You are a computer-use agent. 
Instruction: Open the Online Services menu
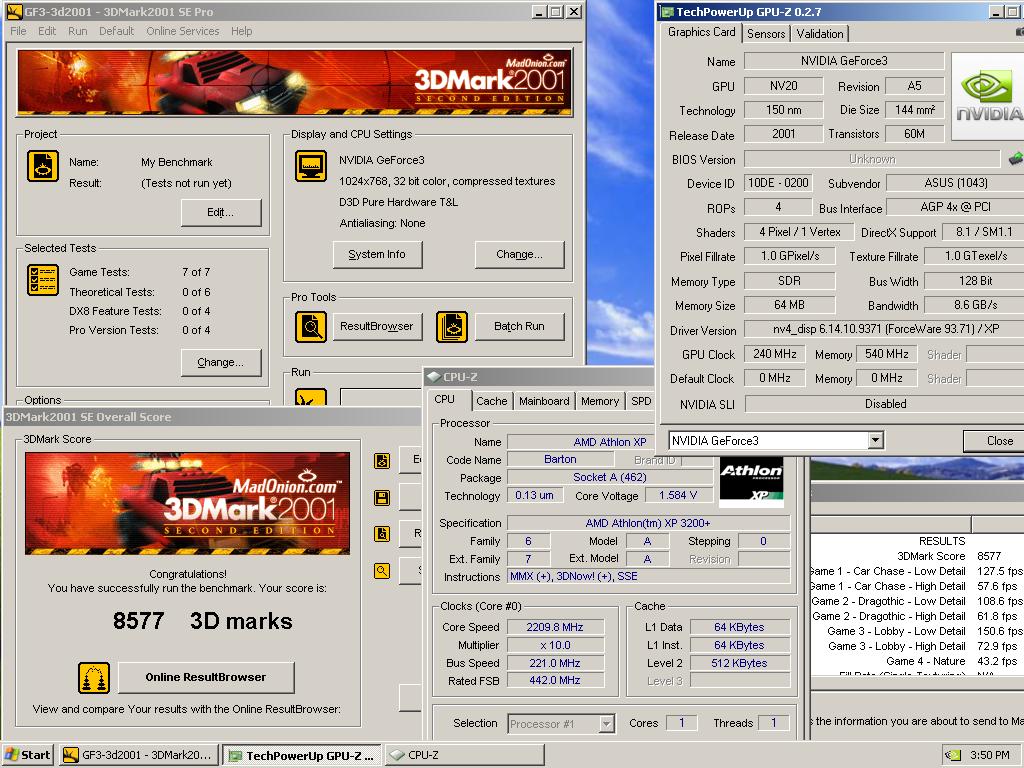(x=183, y=31)
